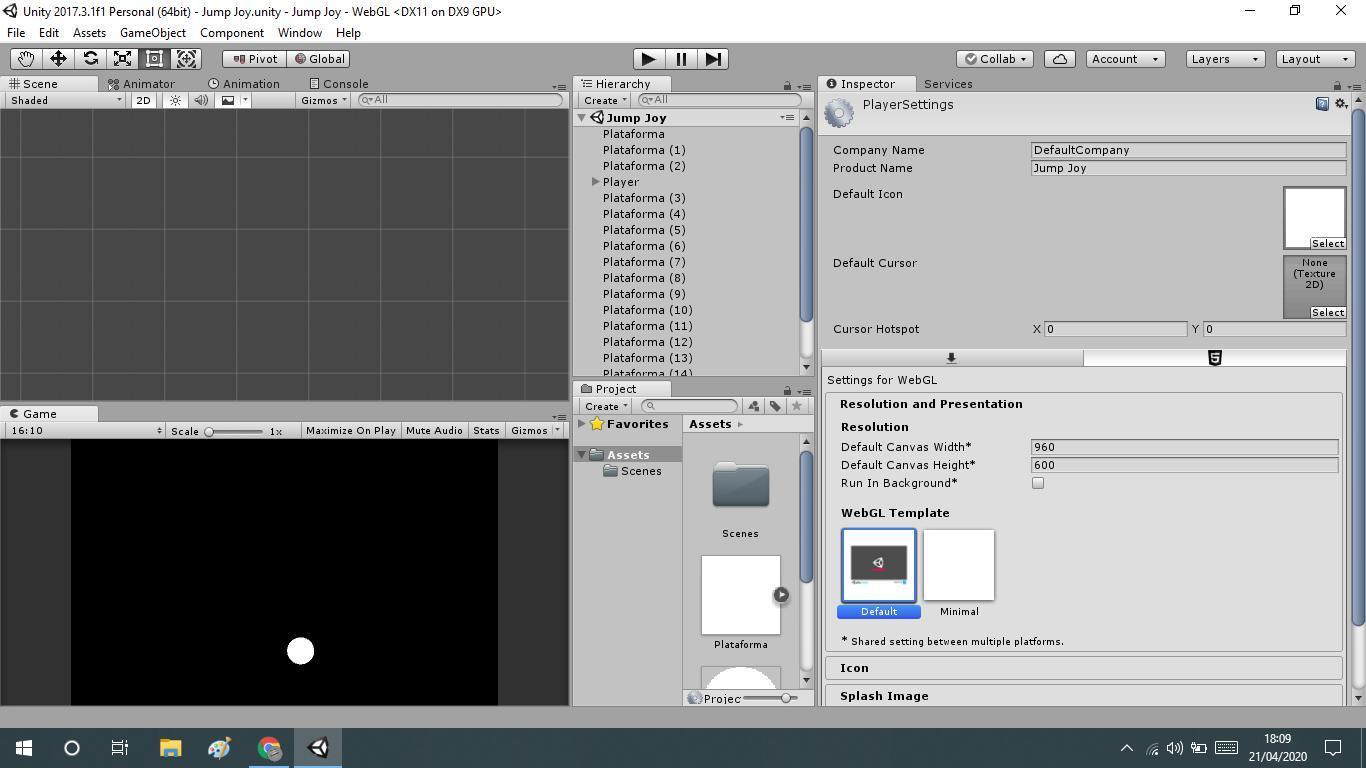Open component help book icon in Inspector

click(x=1322, y=104)
